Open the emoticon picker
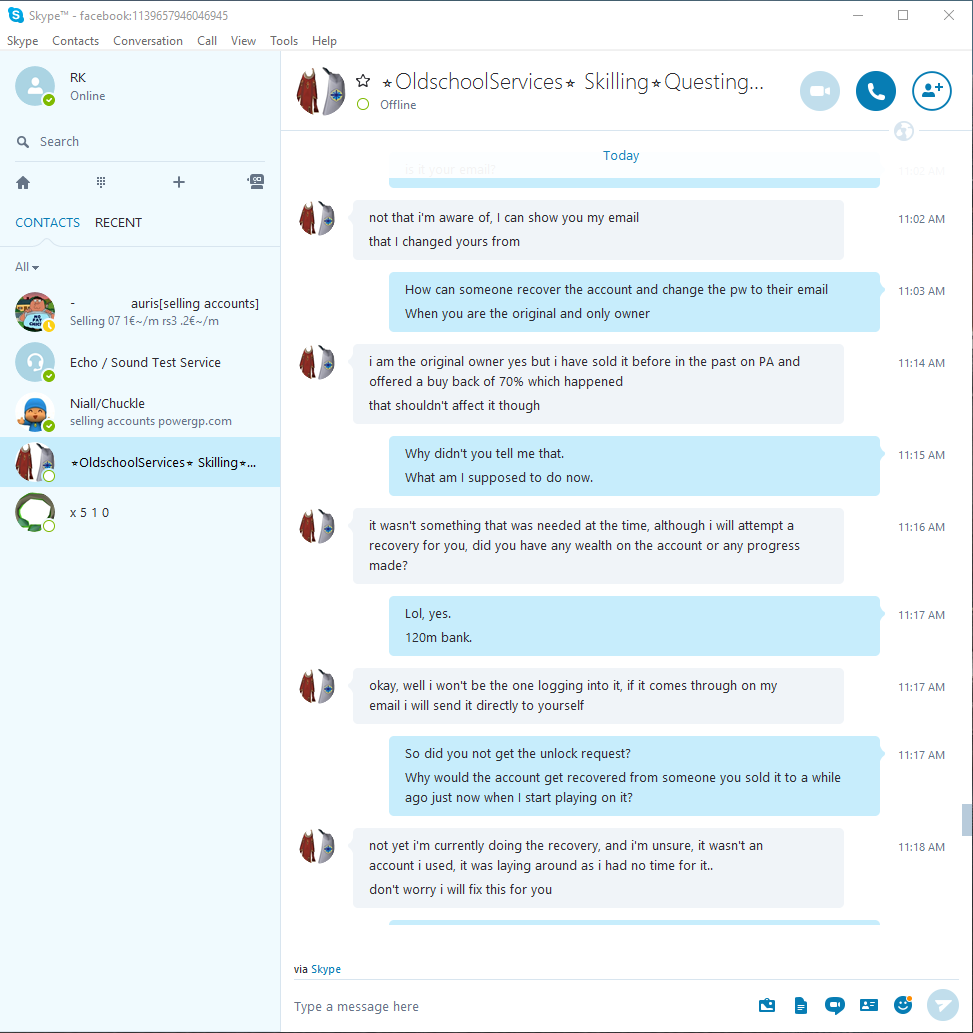Viewport: 973px width, 1033px height. pos(903,1005)
